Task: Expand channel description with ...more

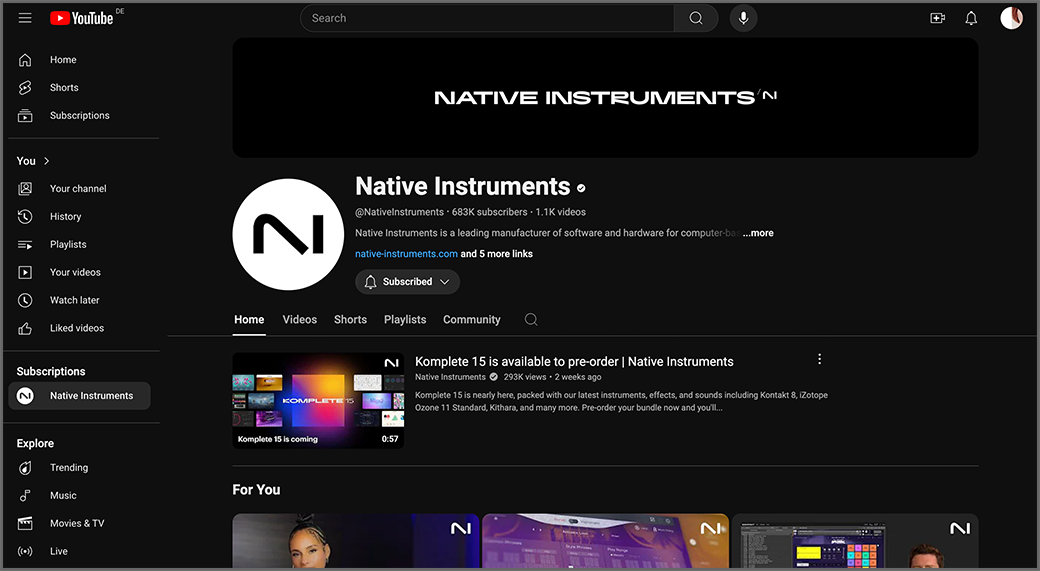Action: point(758,233)
